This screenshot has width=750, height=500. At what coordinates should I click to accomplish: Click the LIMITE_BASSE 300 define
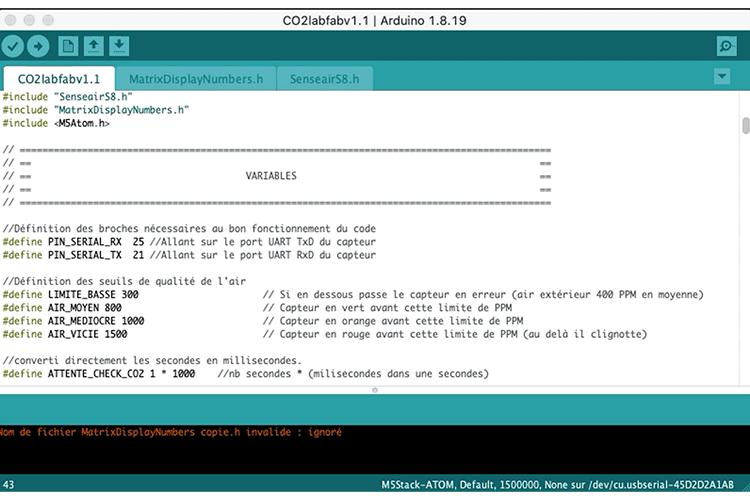70,294
